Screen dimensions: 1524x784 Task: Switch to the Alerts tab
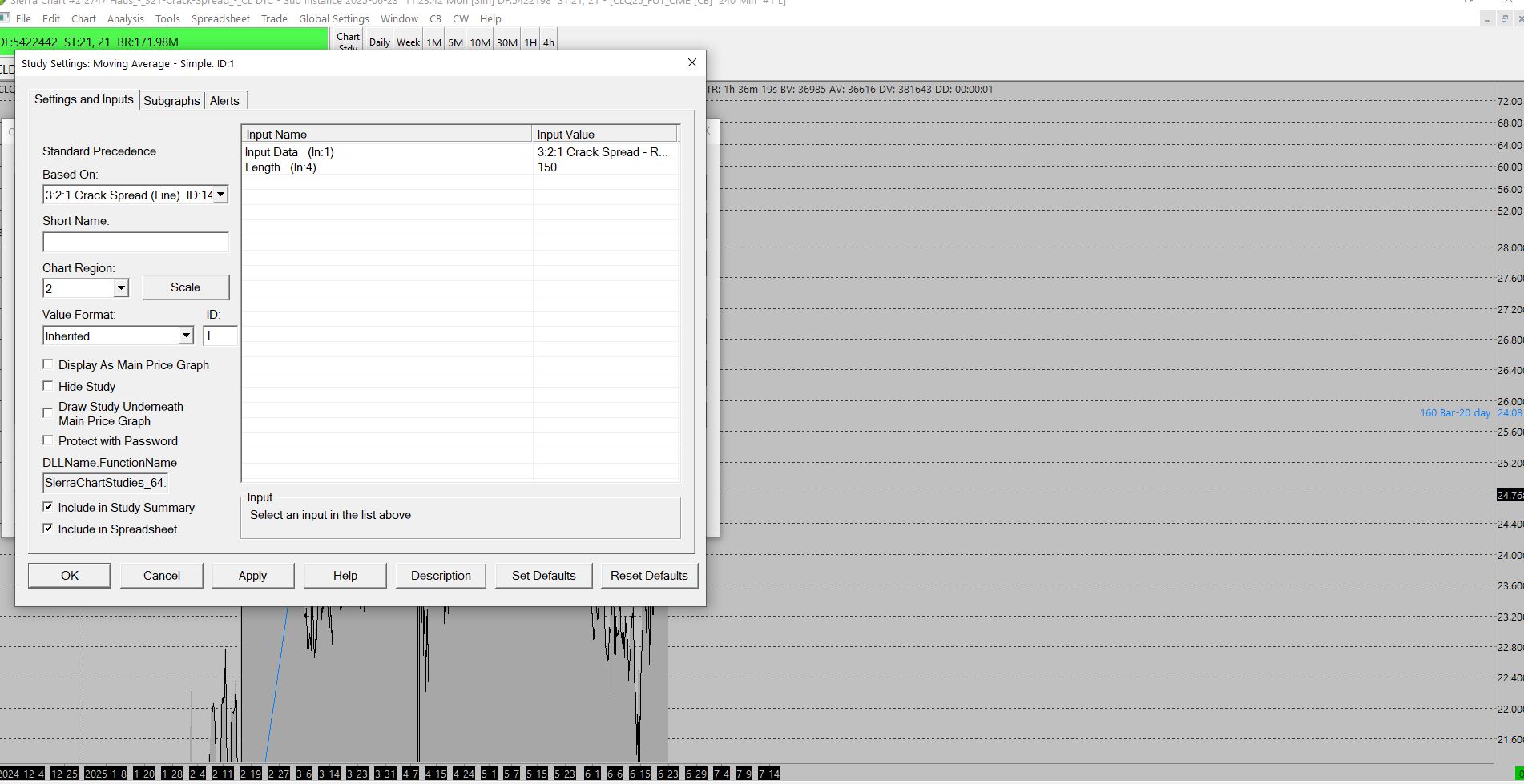point(224,101)
